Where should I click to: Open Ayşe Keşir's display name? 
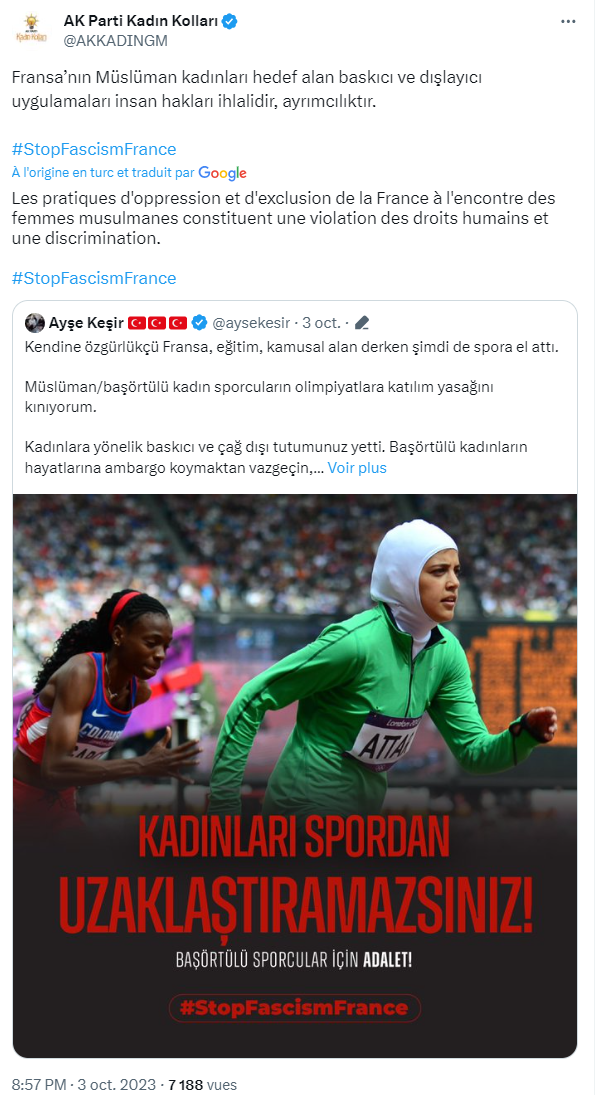[x=86, y=323]
